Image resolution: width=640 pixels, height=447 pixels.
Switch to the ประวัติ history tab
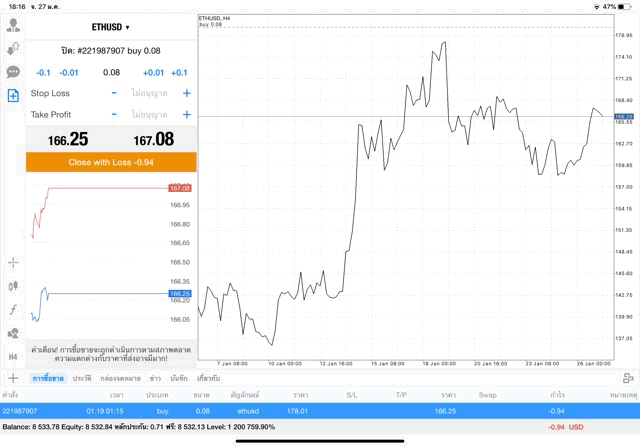(x=82, y=378)
